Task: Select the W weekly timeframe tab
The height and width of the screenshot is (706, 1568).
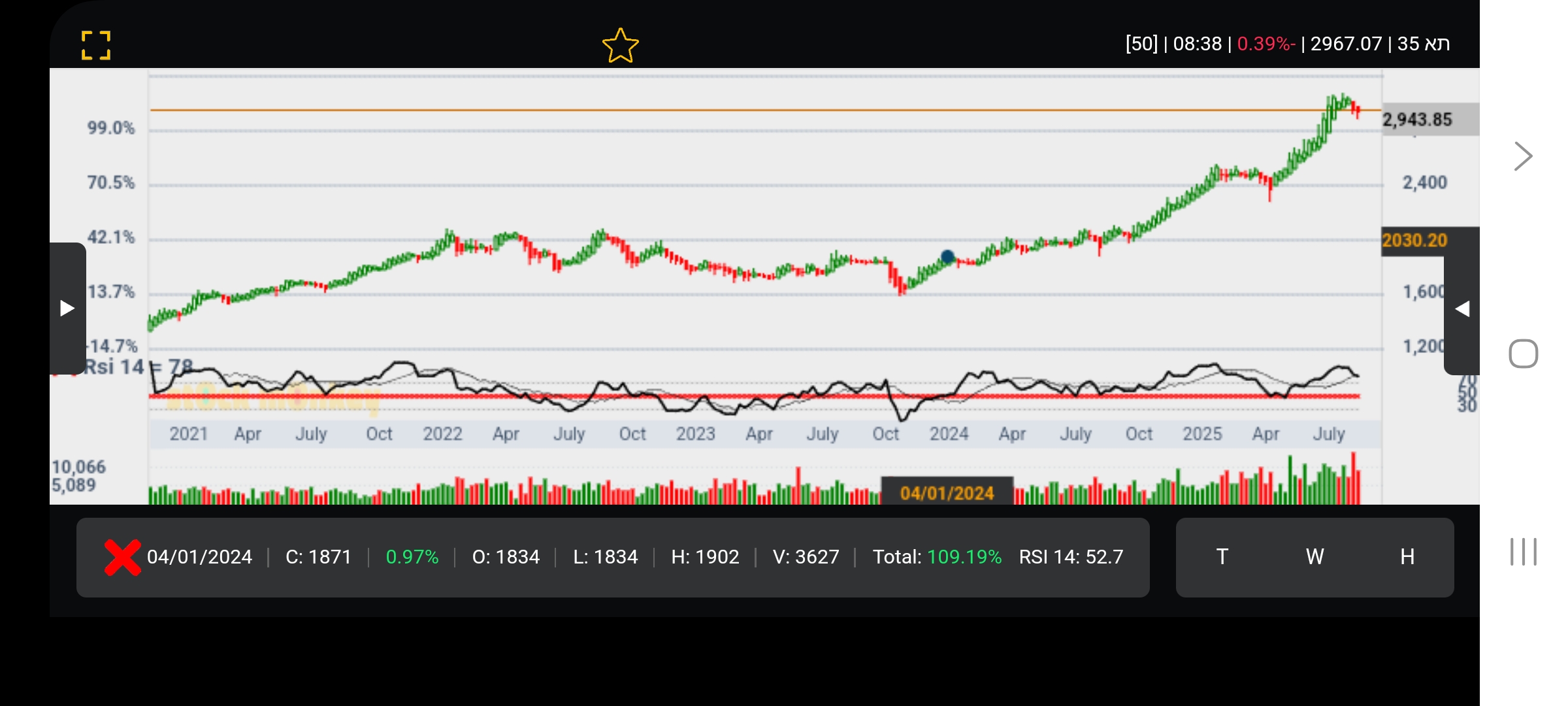Action: pos(1315,557)
